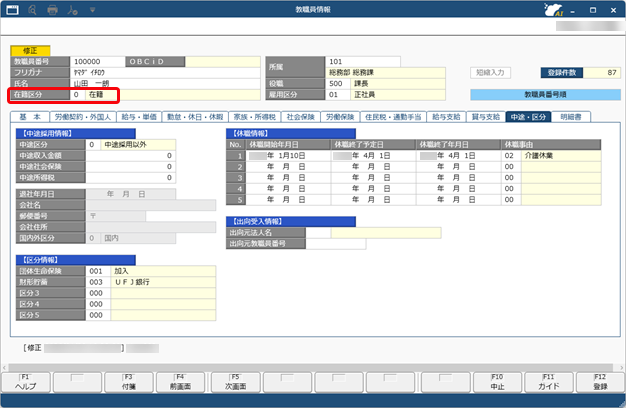Click the 介護休業 reason text
626x408 pixels.
point(539,156)
